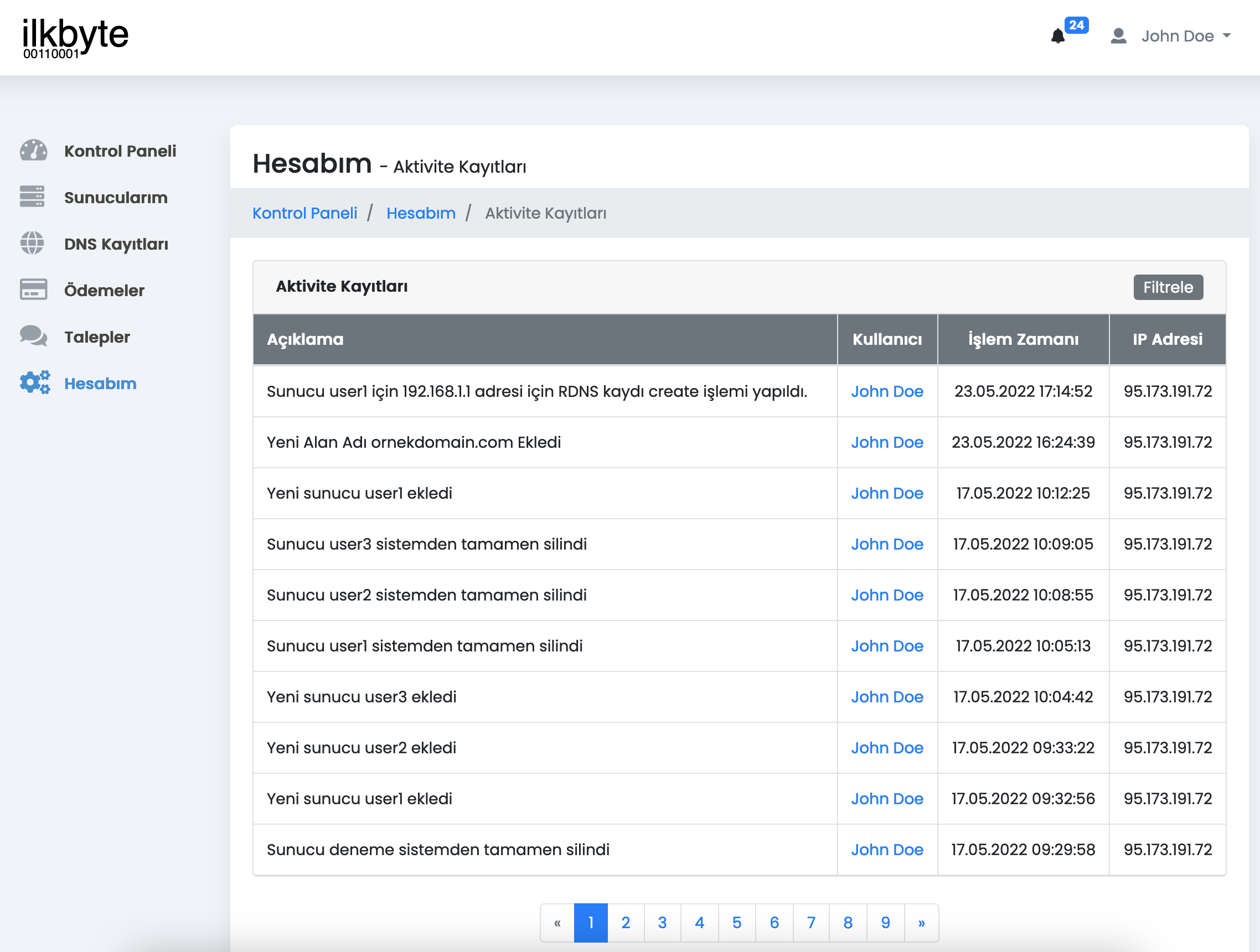Screen dimensions: 1260x952
Task: Click the DNS Kayıtları globe icon
Action: 32,243
